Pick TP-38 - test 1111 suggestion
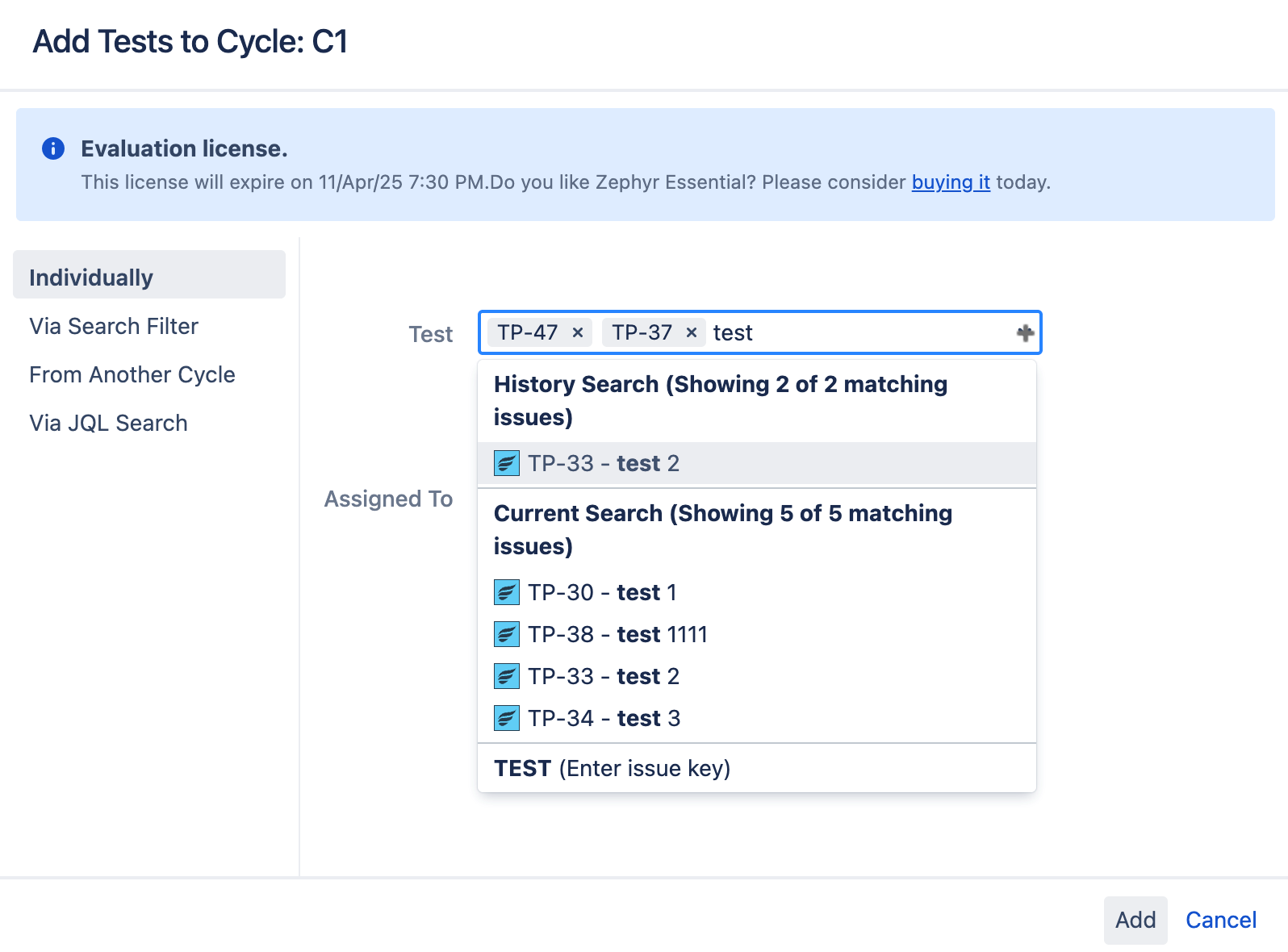This screenshot has height=952, width=1288. click(x=617, y=634)
